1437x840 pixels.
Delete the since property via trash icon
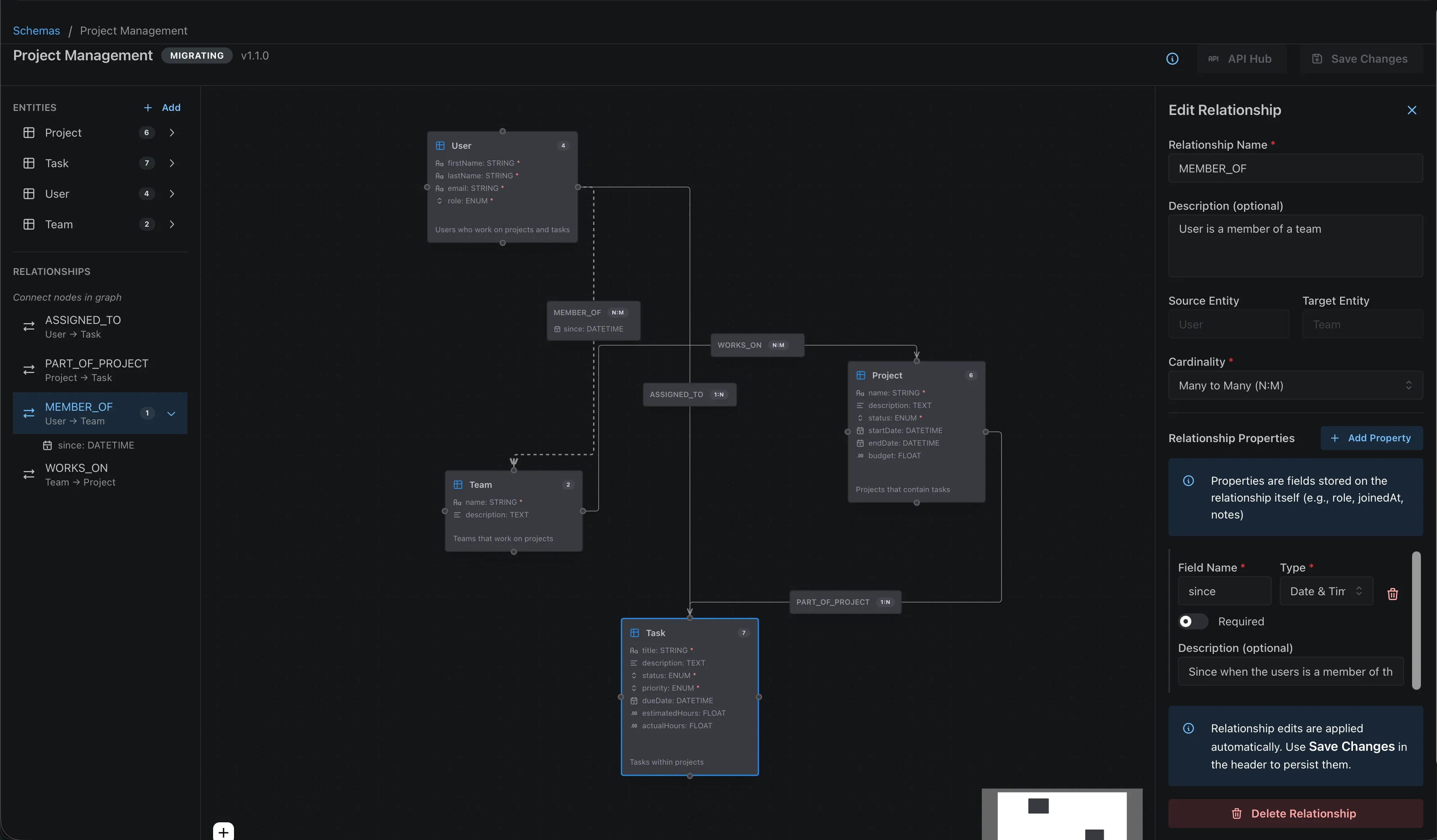(x=1392, y=594)
